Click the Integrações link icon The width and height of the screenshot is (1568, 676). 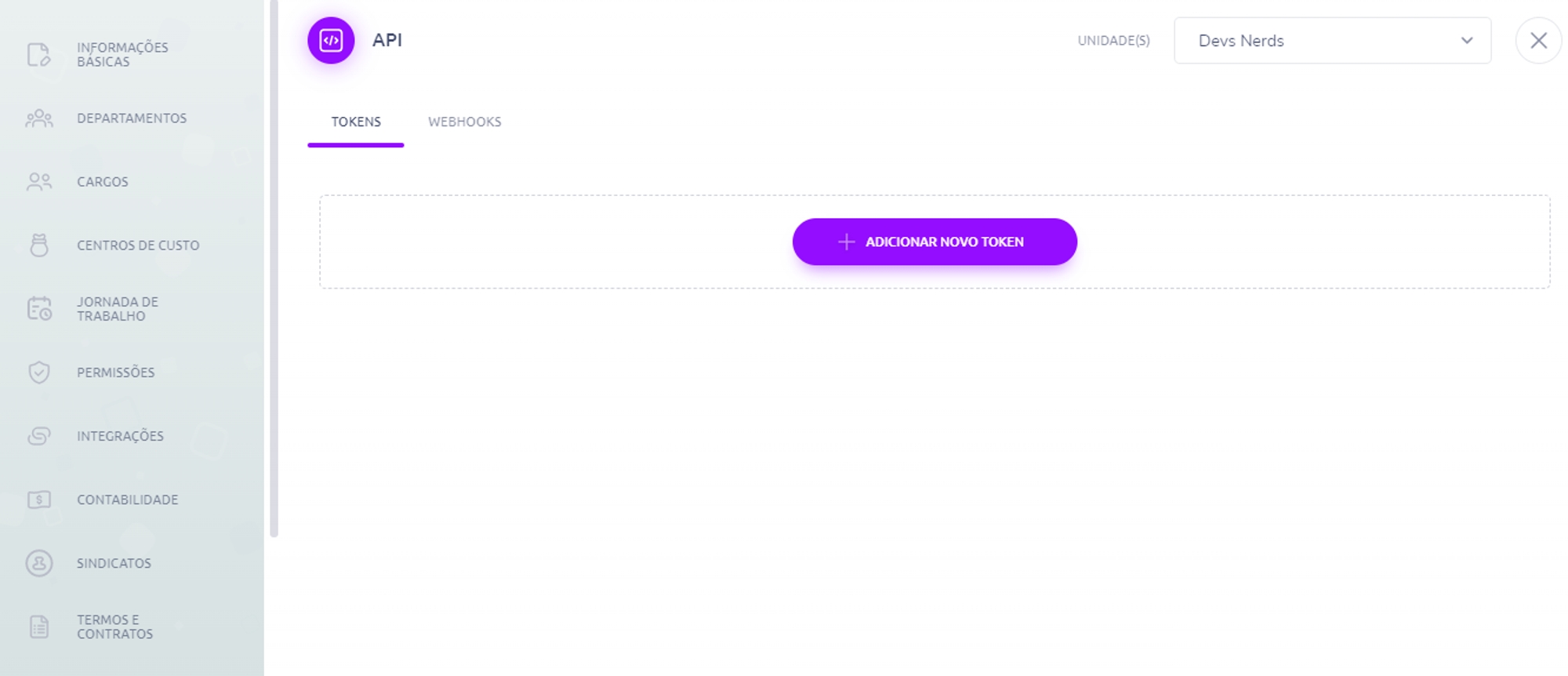pyautogui.click(x=38, y=436)
